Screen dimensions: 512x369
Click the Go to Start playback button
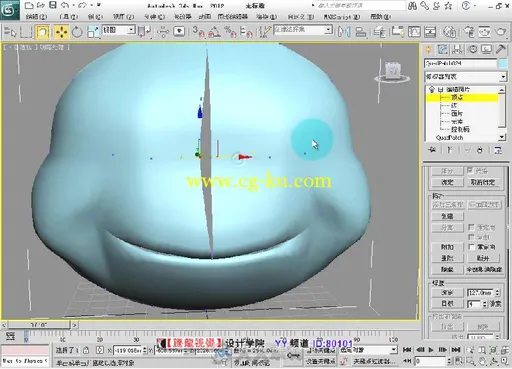pos(407,350)
